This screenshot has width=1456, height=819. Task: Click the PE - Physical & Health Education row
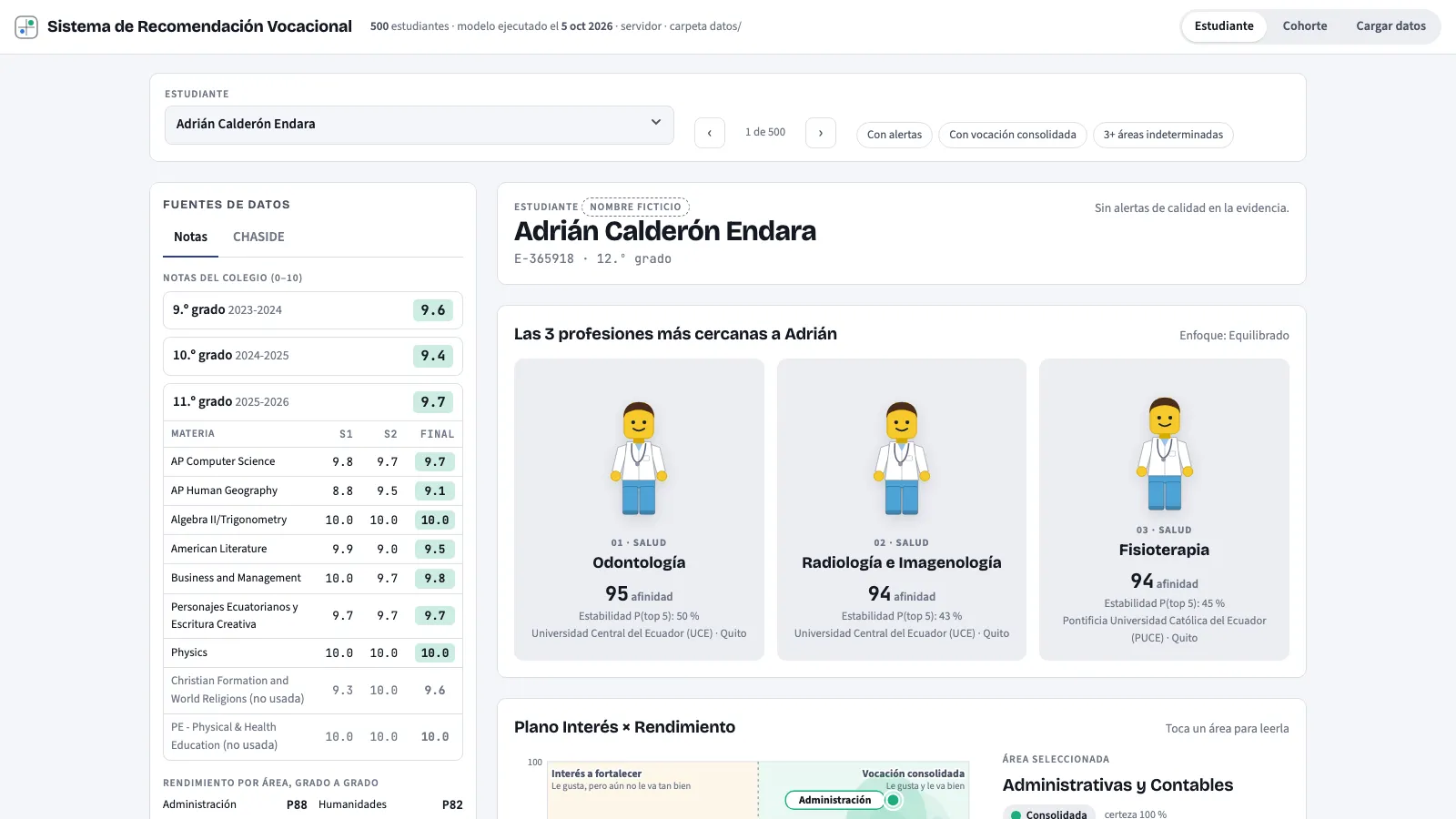pyautogui.click(x=313, y=737)
